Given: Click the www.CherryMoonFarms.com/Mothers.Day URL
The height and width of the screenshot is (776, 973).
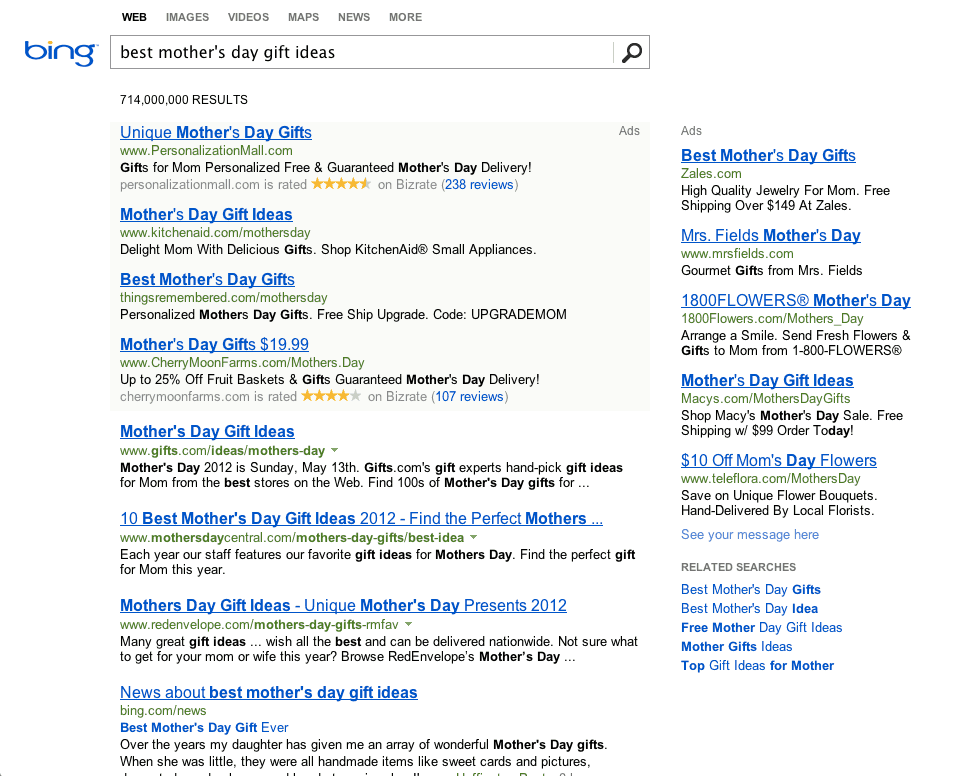Looking at the screenshot, I should [242, 363].
